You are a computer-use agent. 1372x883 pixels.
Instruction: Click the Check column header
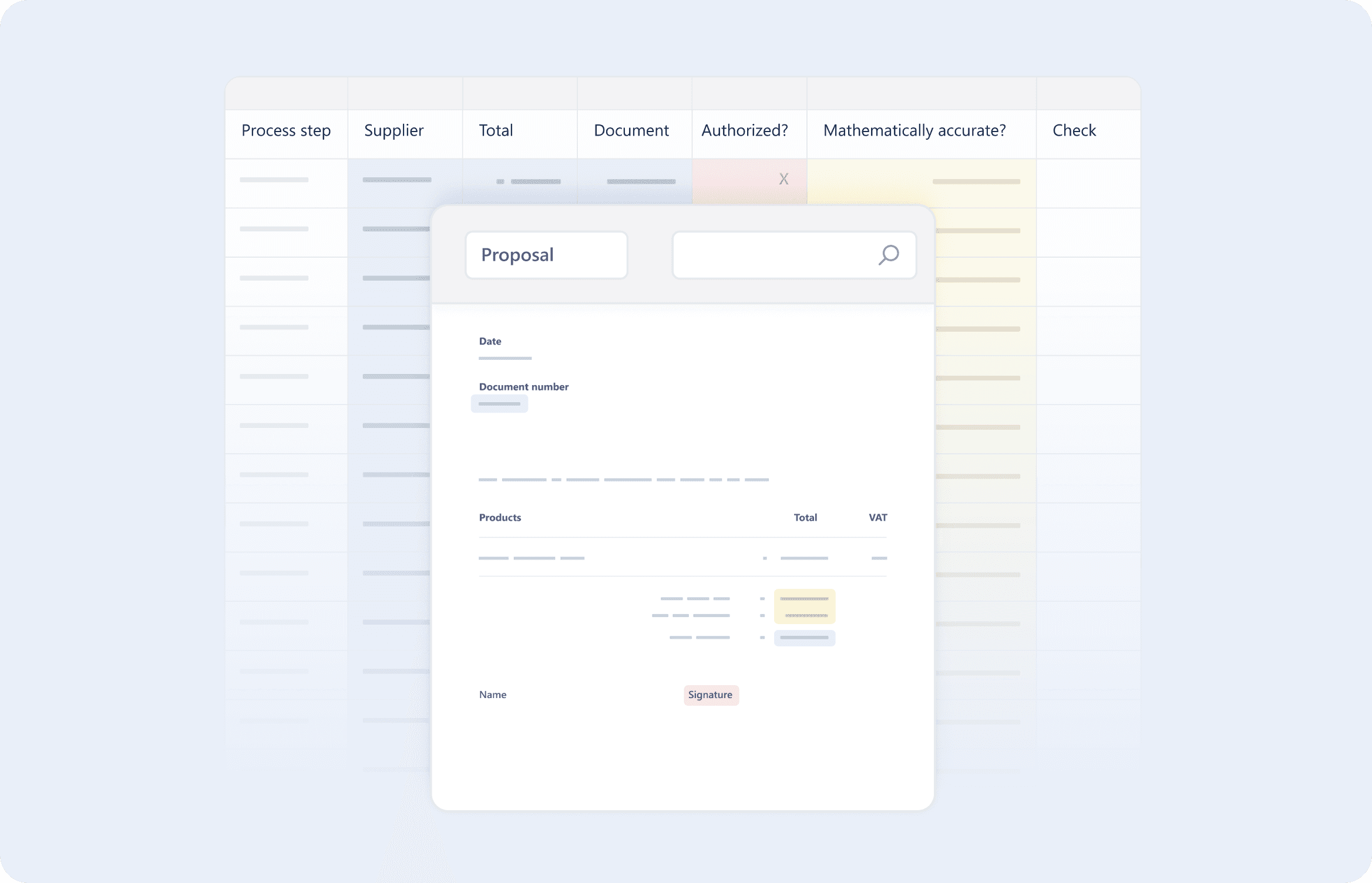tap(1074, 130)
